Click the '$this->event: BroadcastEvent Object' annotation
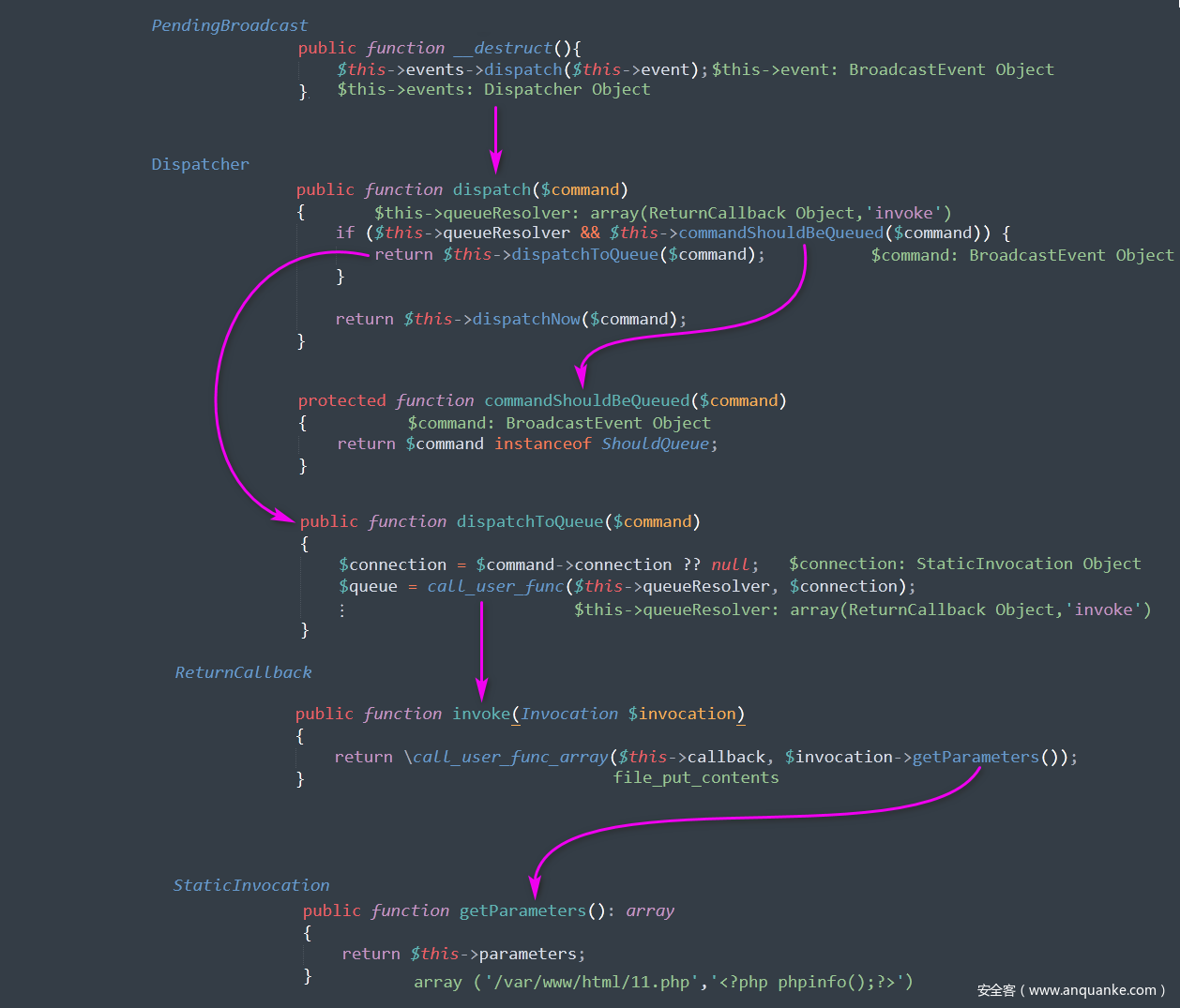 pyautogui.click(x=882, y=69)
